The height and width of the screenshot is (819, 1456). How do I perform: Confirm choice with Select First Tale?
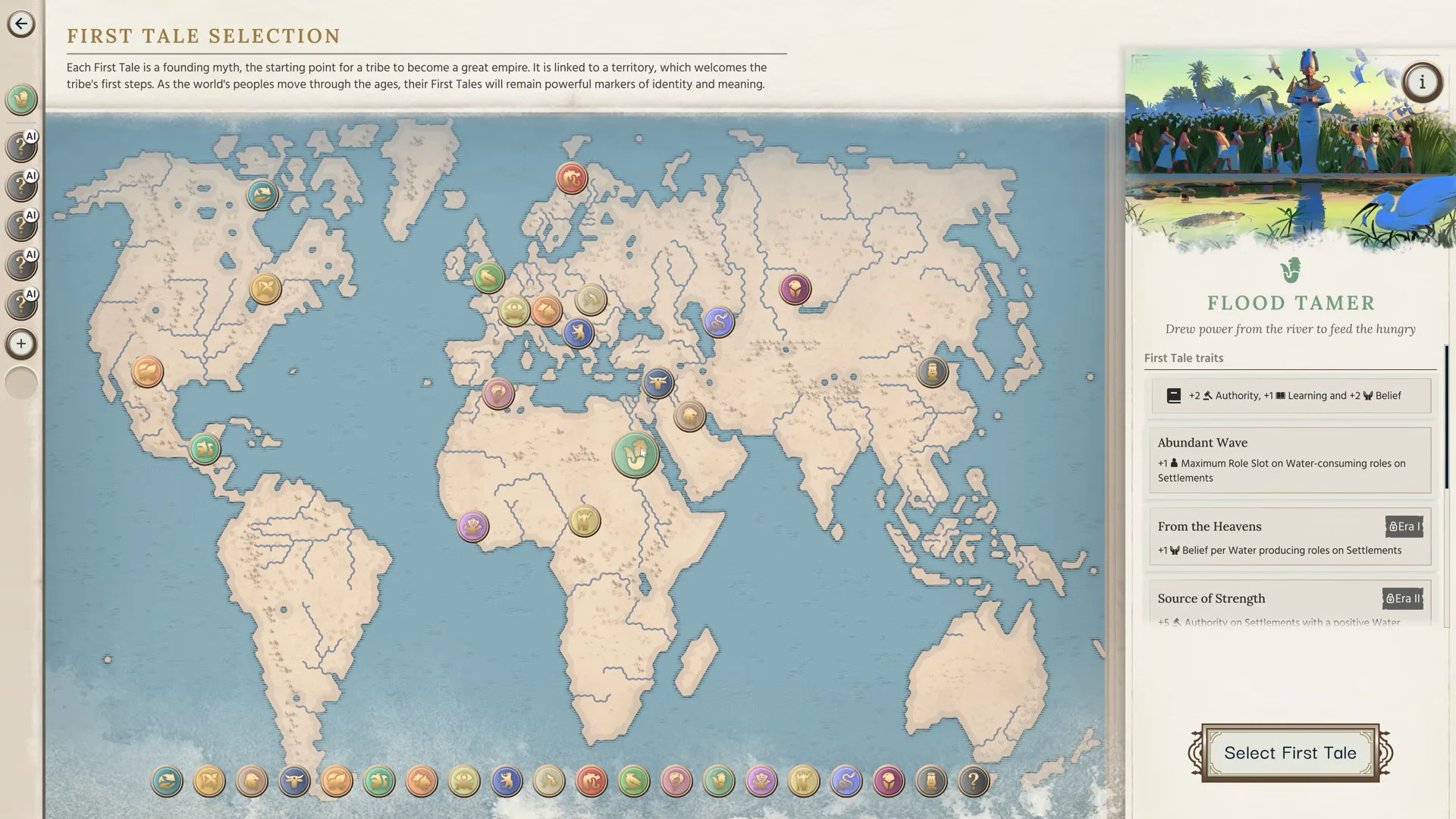click(x=1290, y=753)
